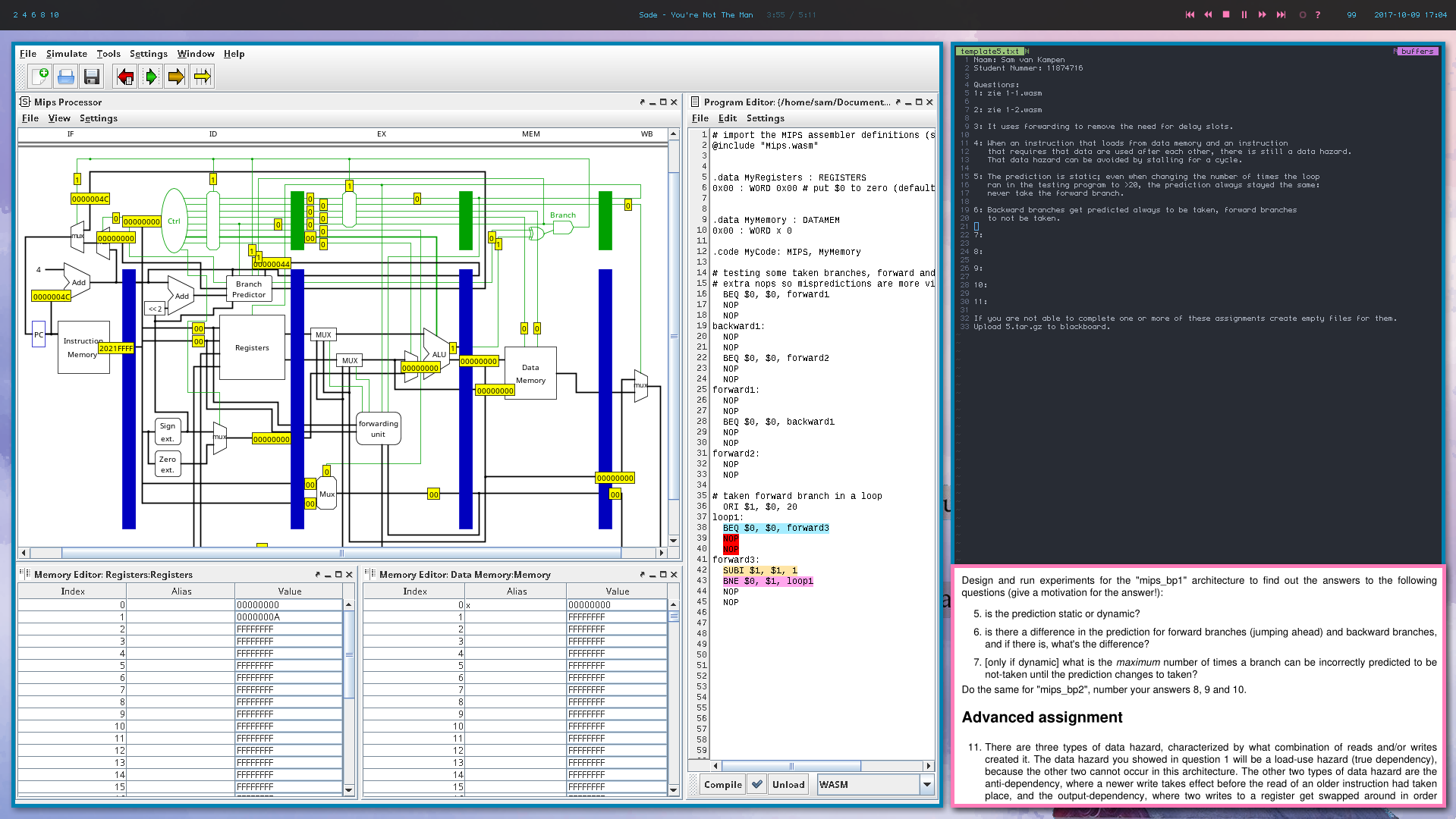
Task: Open the Program Editor Edit menu
Action: coord(727,118)
